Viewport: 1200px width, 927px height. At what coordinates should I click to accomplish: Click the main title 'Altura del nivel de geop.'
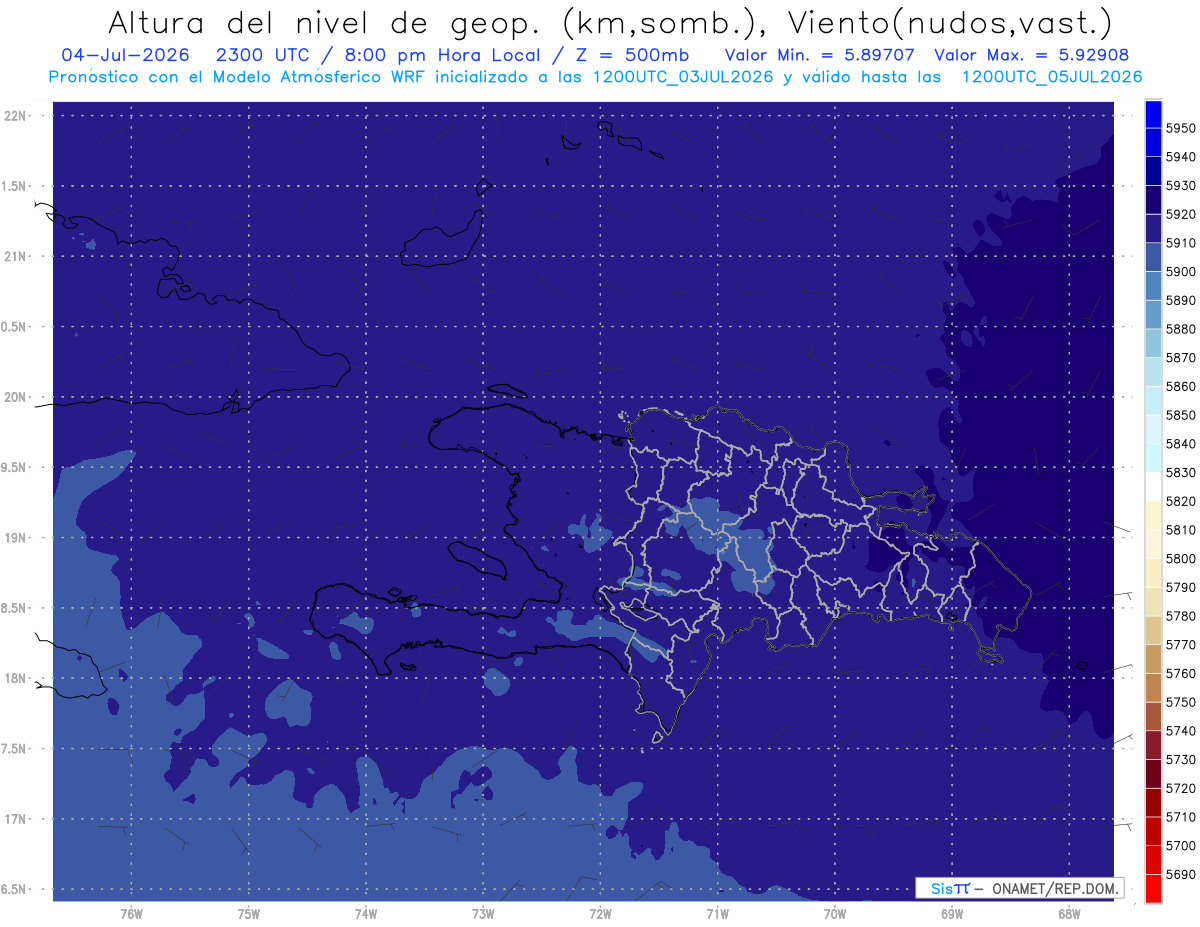pos(325,22)
